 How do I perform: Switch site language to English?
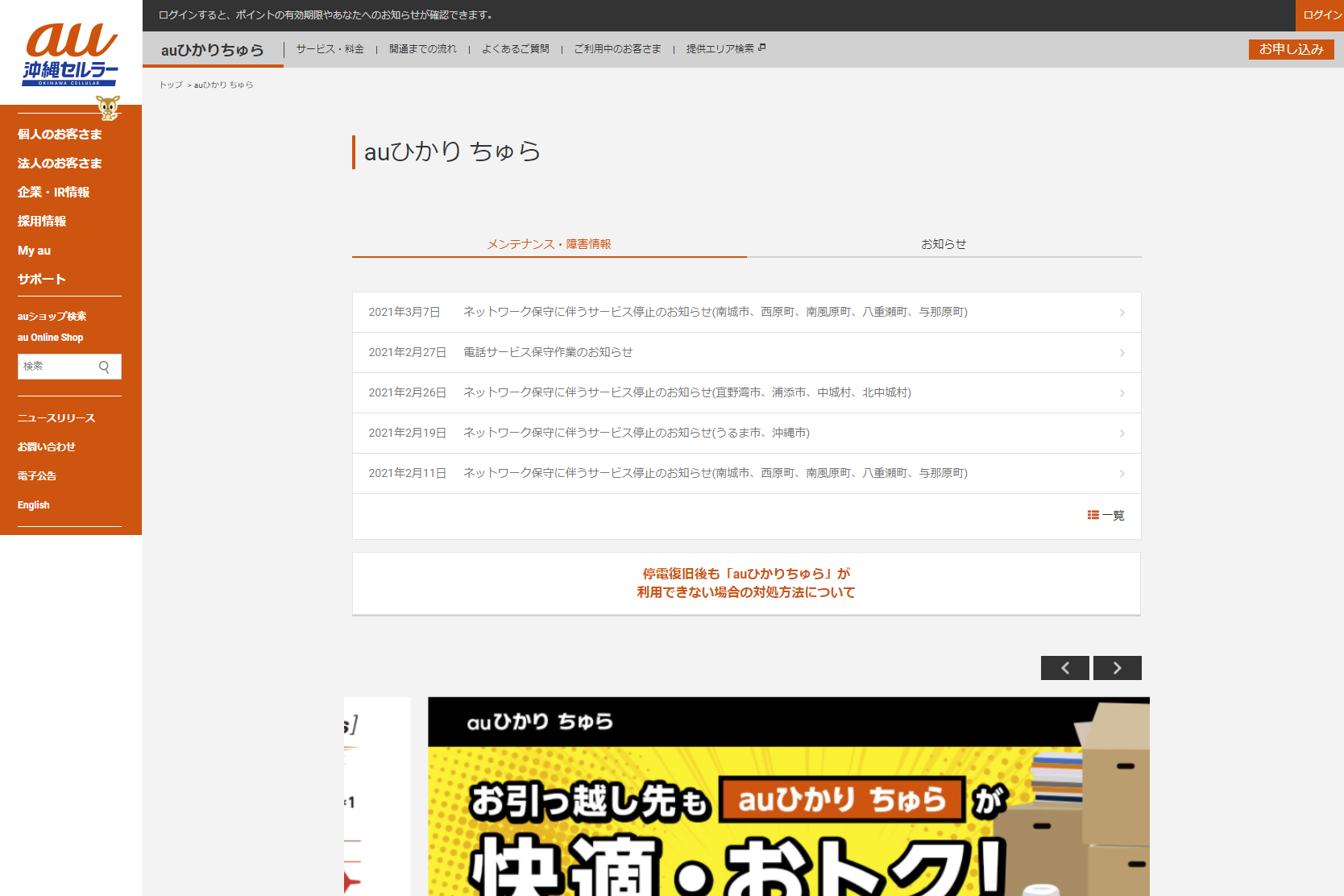34,504
